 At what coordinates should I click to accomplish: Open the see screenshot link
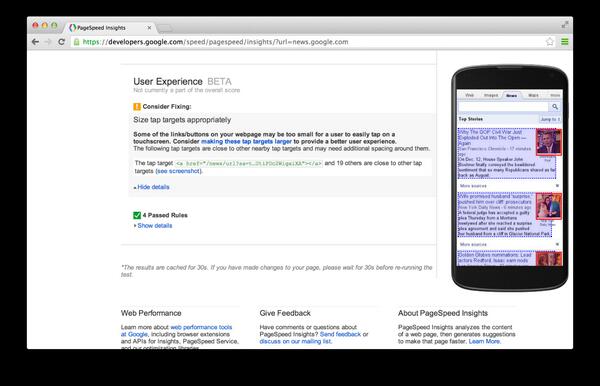coord(179,171)
